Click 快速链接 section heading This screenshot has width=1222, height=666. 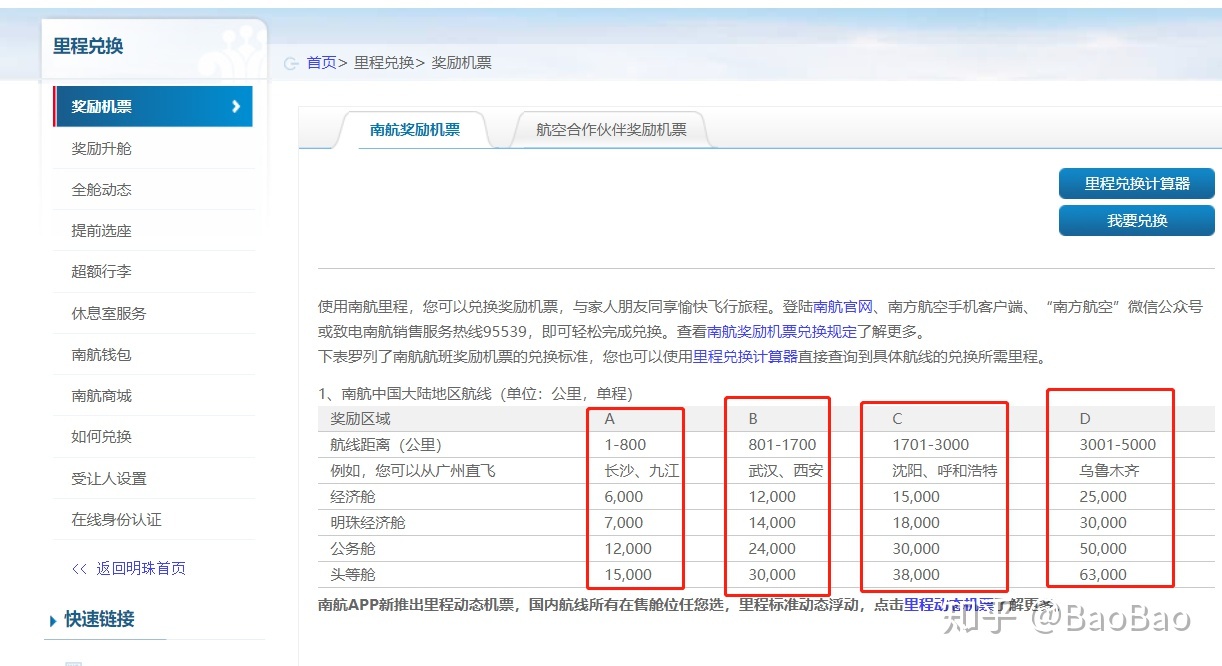(99, 619)
